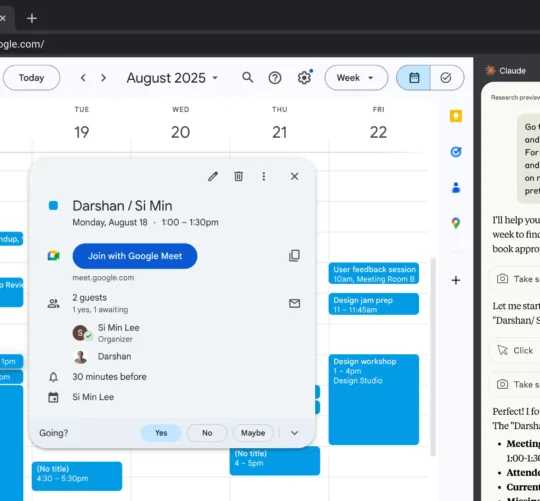This screenshot has height=501, width=540.
Task: Select Yes for Going response
Action: click(x=161, y=433)
